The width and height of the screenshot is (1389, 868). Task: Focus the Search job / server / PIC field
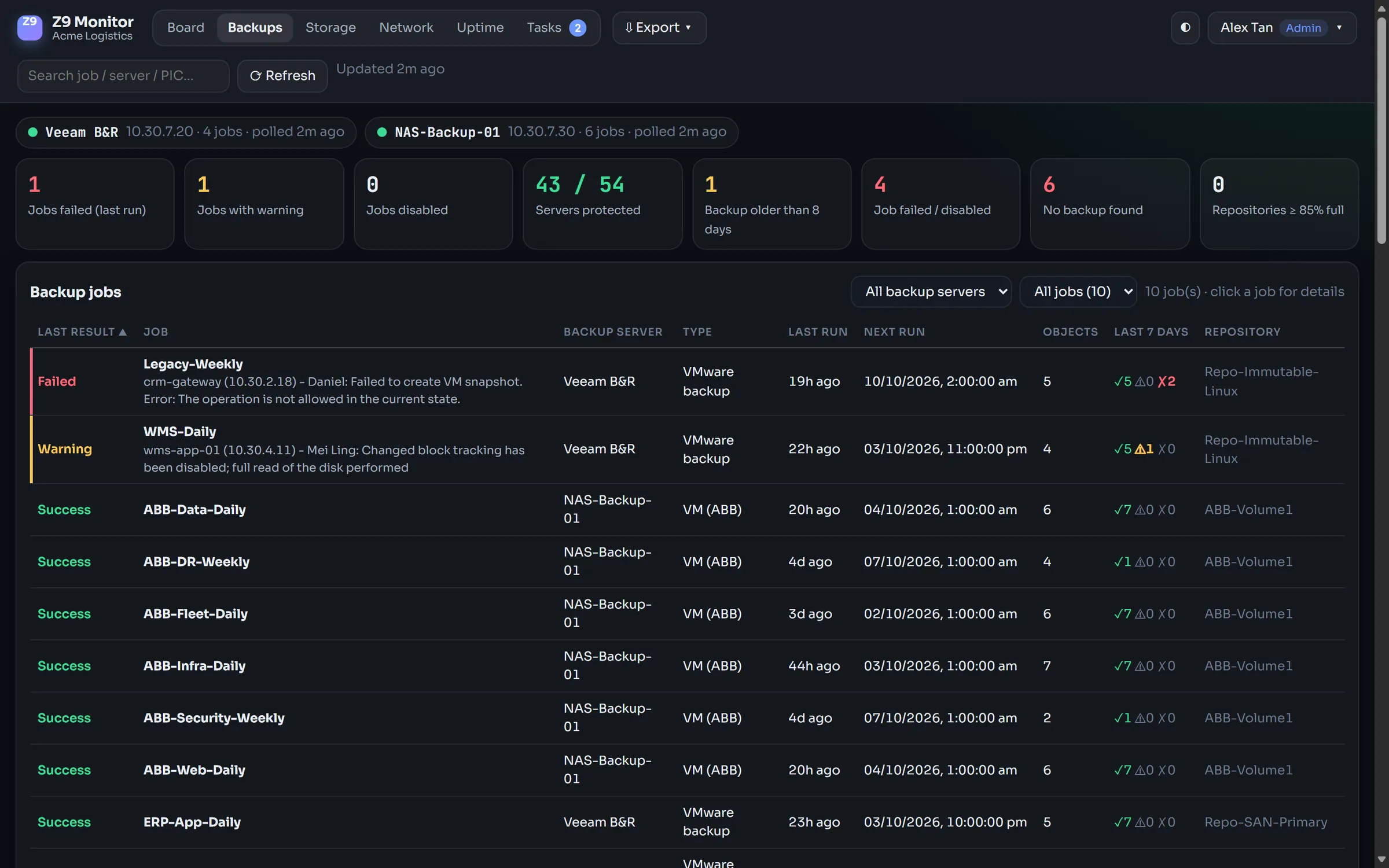click(123, 76)
